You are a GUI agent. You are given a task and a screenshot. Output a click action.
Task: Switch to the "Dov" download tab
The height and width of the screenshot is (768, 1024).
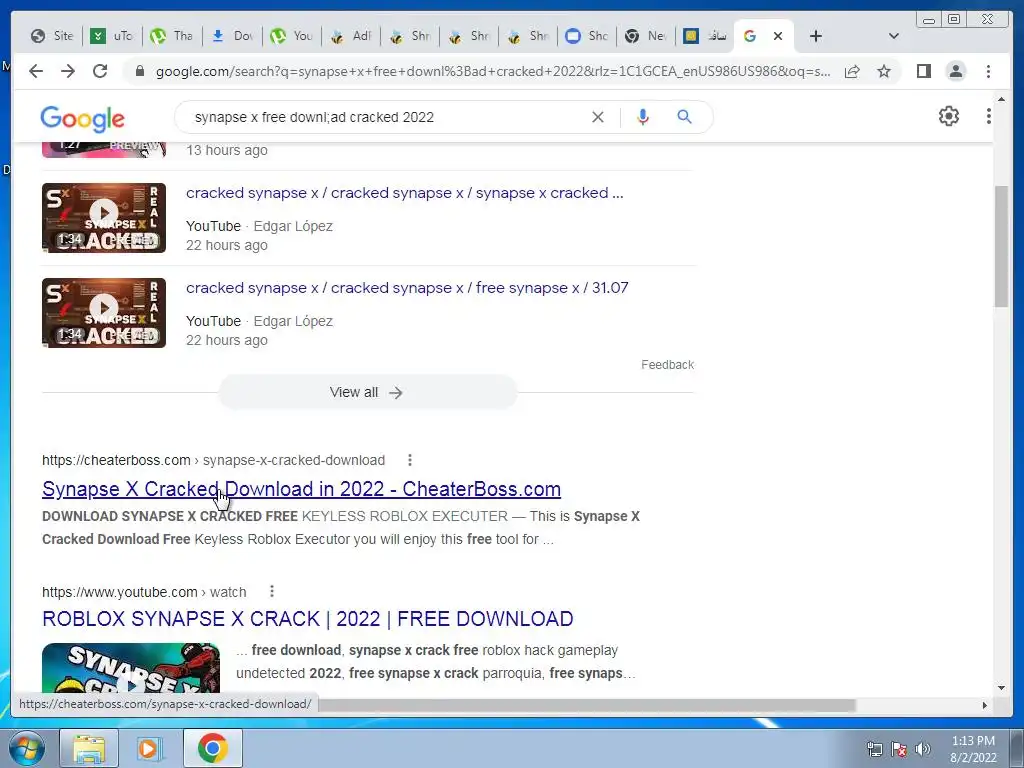pos(232,36)
